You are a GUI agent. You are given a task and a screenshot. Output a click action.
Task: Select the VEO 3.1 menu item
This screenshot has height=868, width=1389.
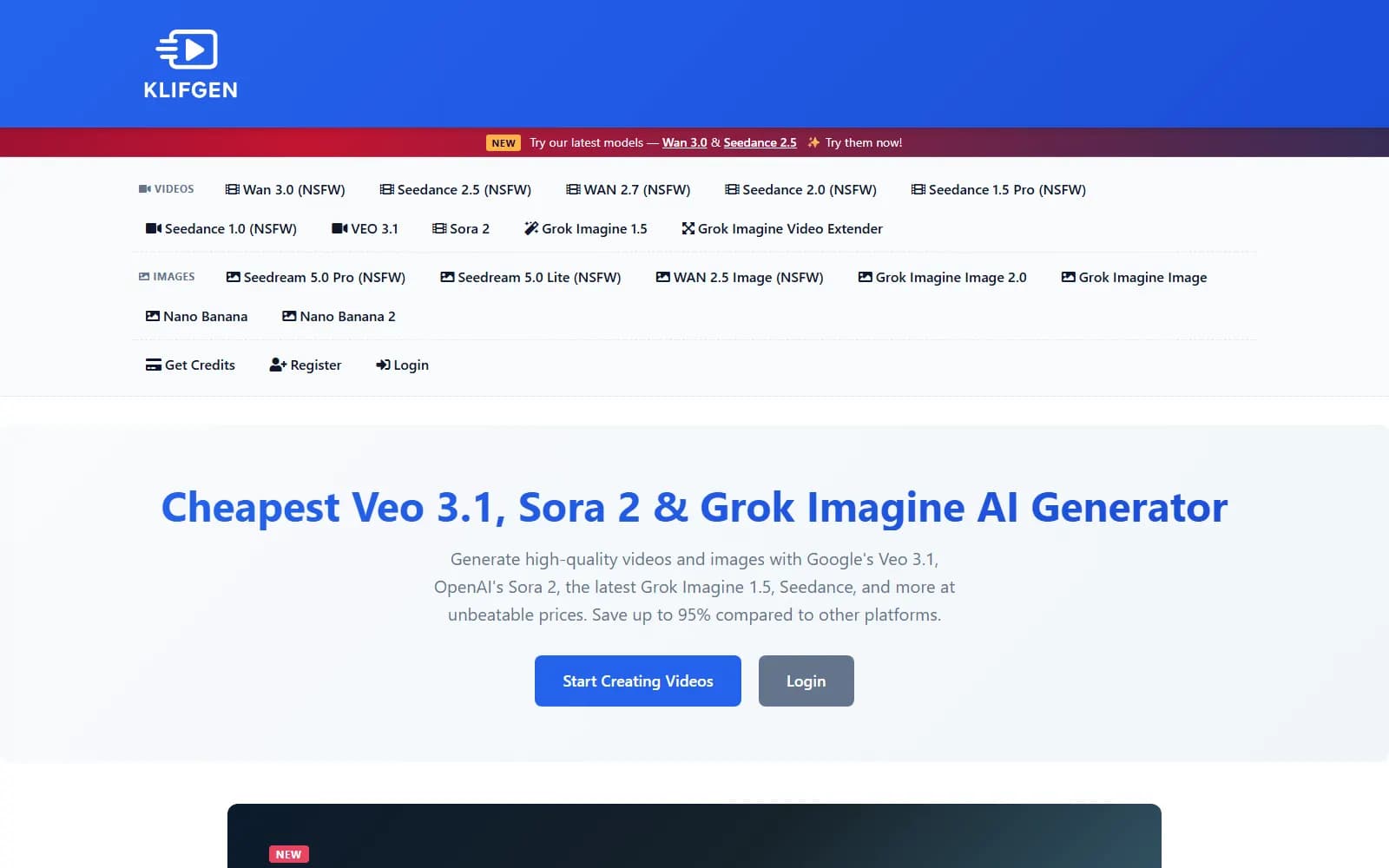click(x=365, y=228)
